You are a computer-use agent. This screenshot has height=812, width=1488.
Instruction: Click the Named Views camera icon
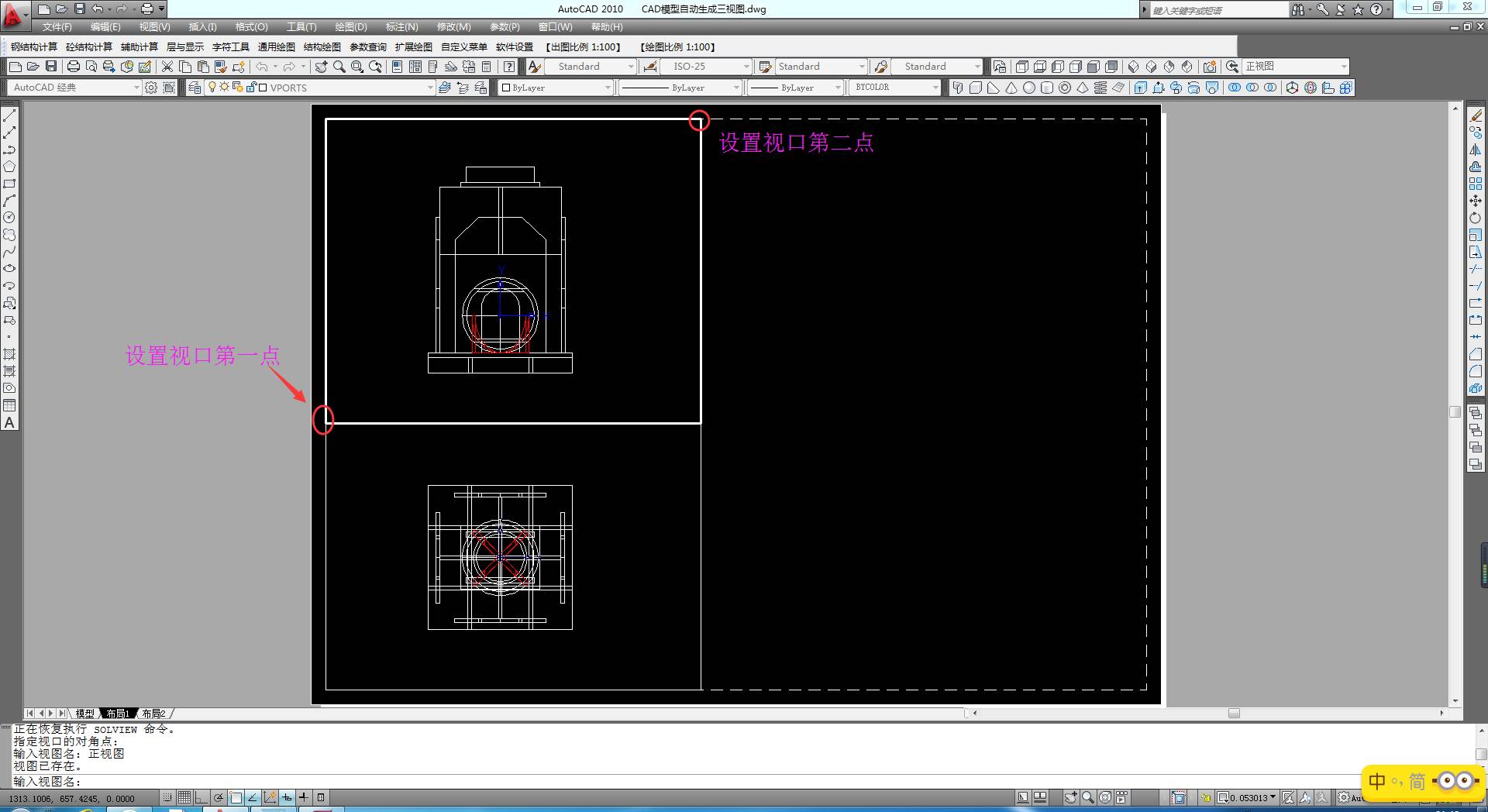pos(1210,67)
